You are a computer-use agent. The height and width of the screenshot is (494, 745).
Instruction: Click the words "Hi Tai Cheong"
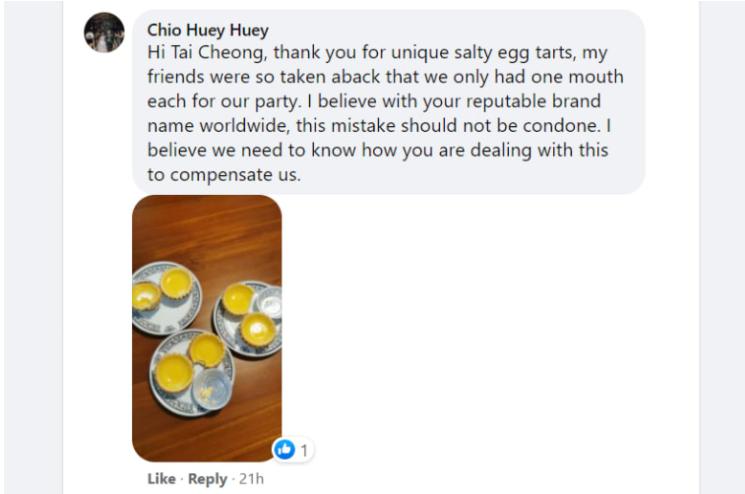pos(196,55)
